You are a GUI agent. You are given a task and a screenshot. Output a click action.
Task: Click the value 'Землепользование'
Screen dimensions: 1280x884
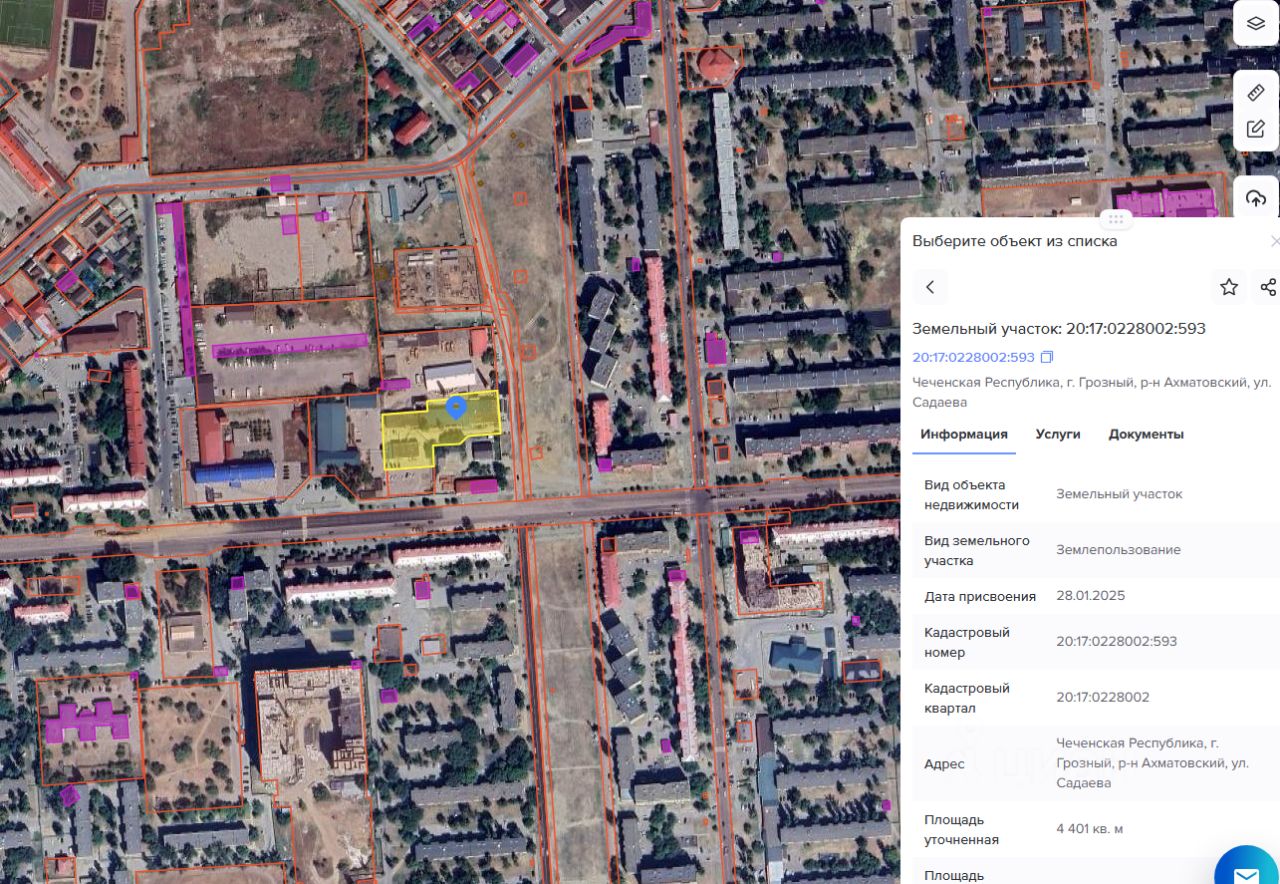pos(1118,550)
